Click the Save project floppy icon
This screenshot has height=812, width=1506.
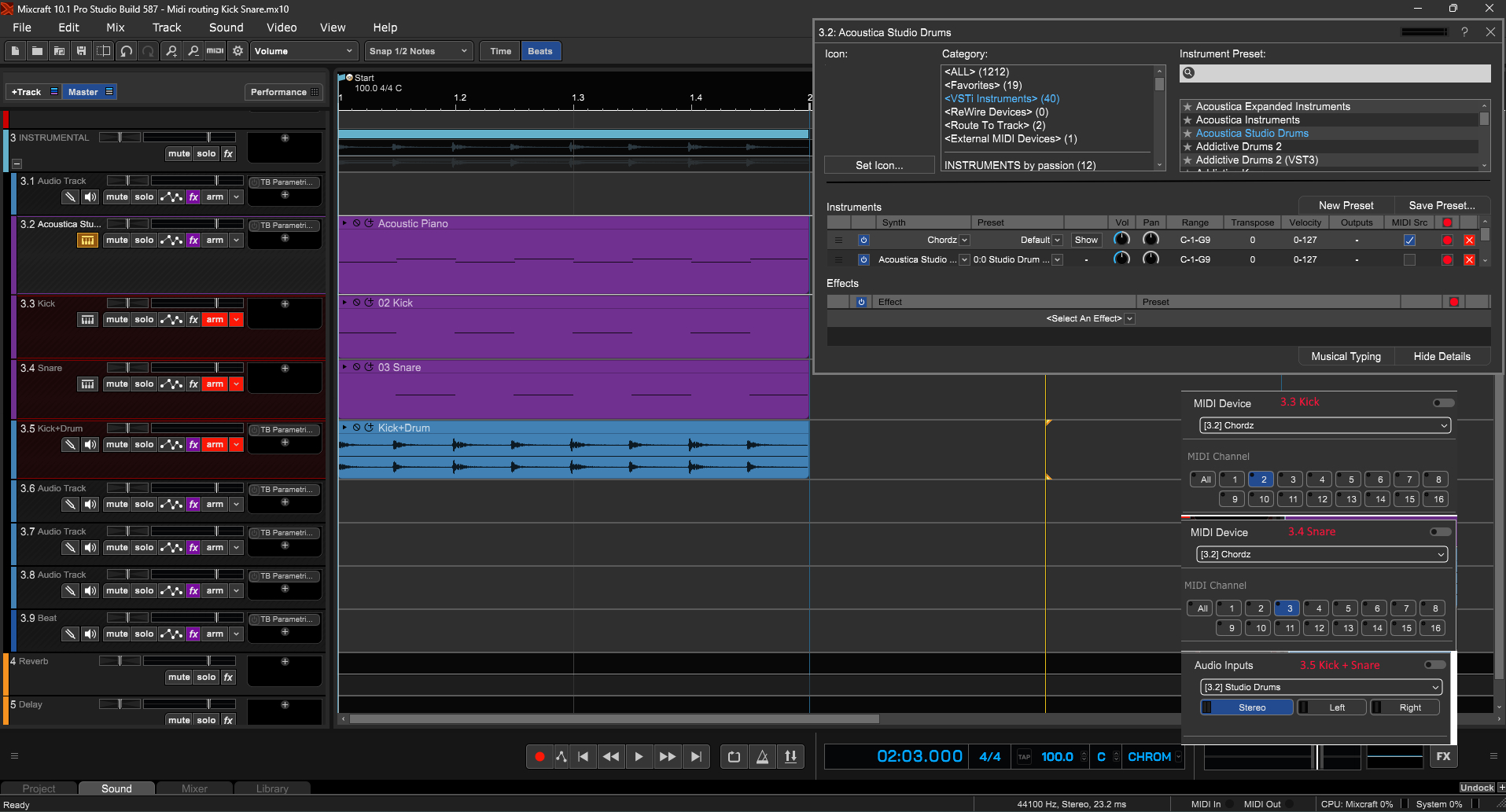point(81,51)
